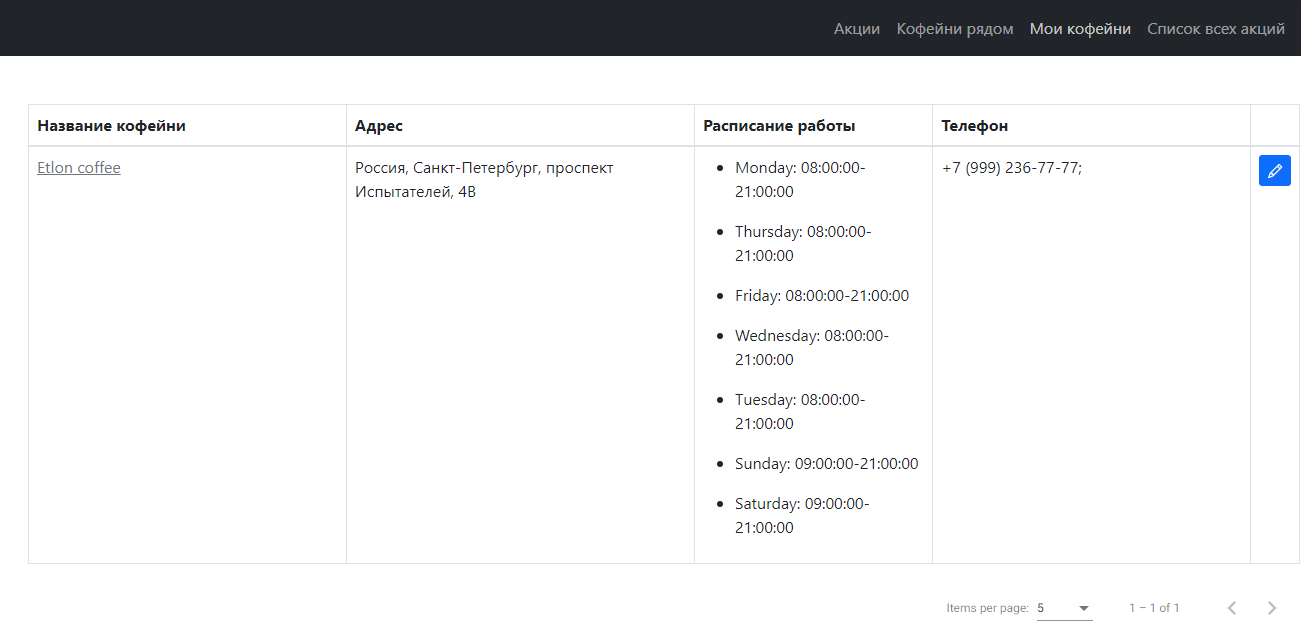Viewport: 1301px width, 631px height.
Task: Go to the previous page arrow
Action: (1232, 608)
